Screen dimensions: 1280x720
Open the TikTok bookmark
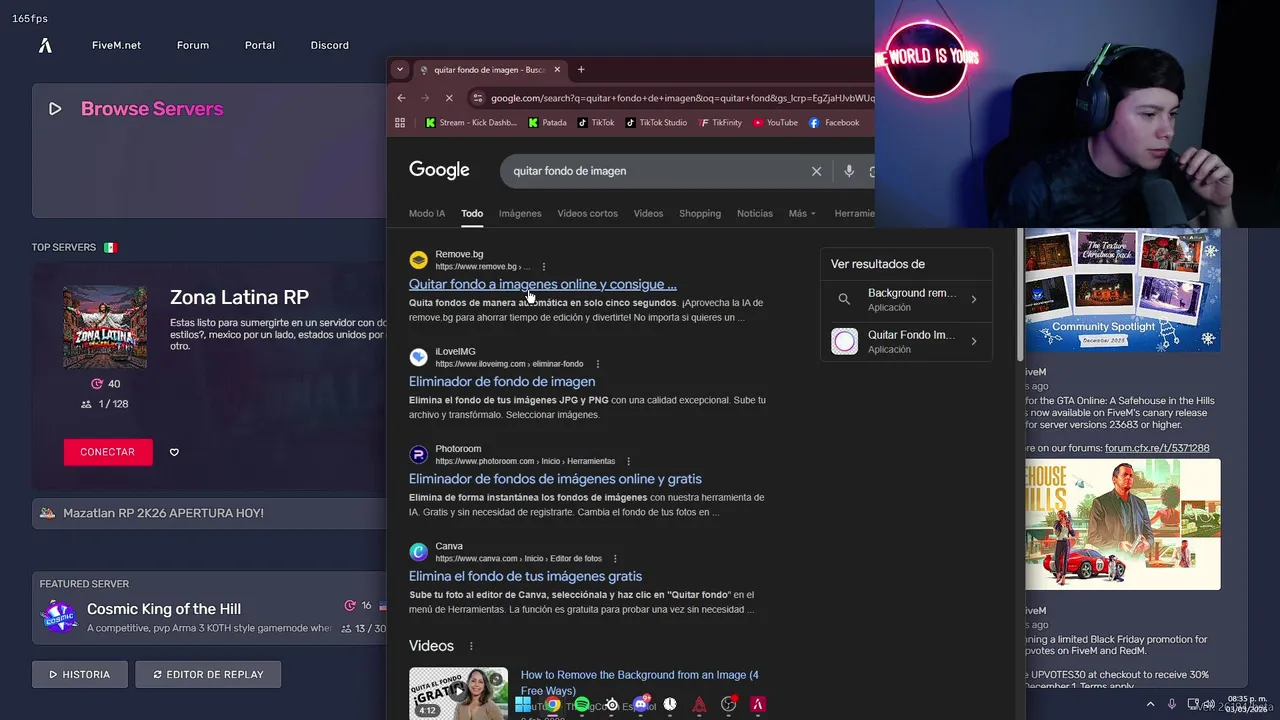pyautogui.click(x=595, y=123)
